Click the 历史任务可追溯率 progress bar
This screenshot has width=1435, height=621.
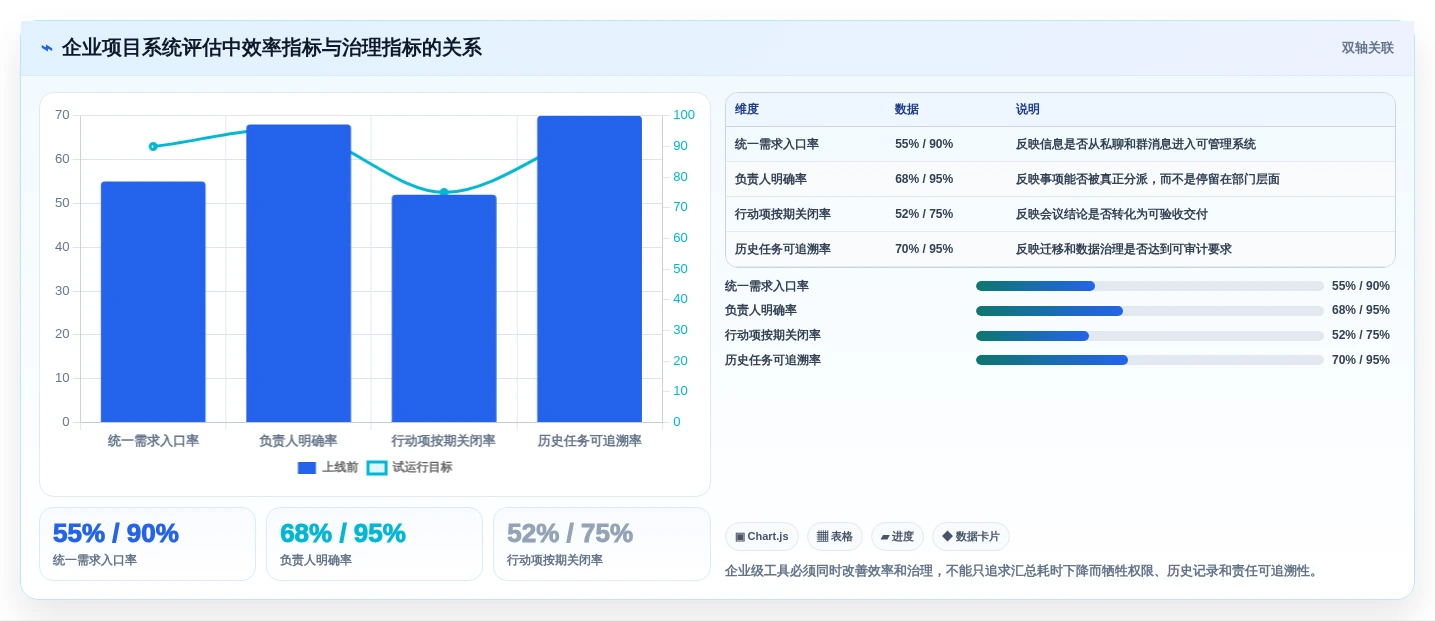click(x=1150, y=360)
